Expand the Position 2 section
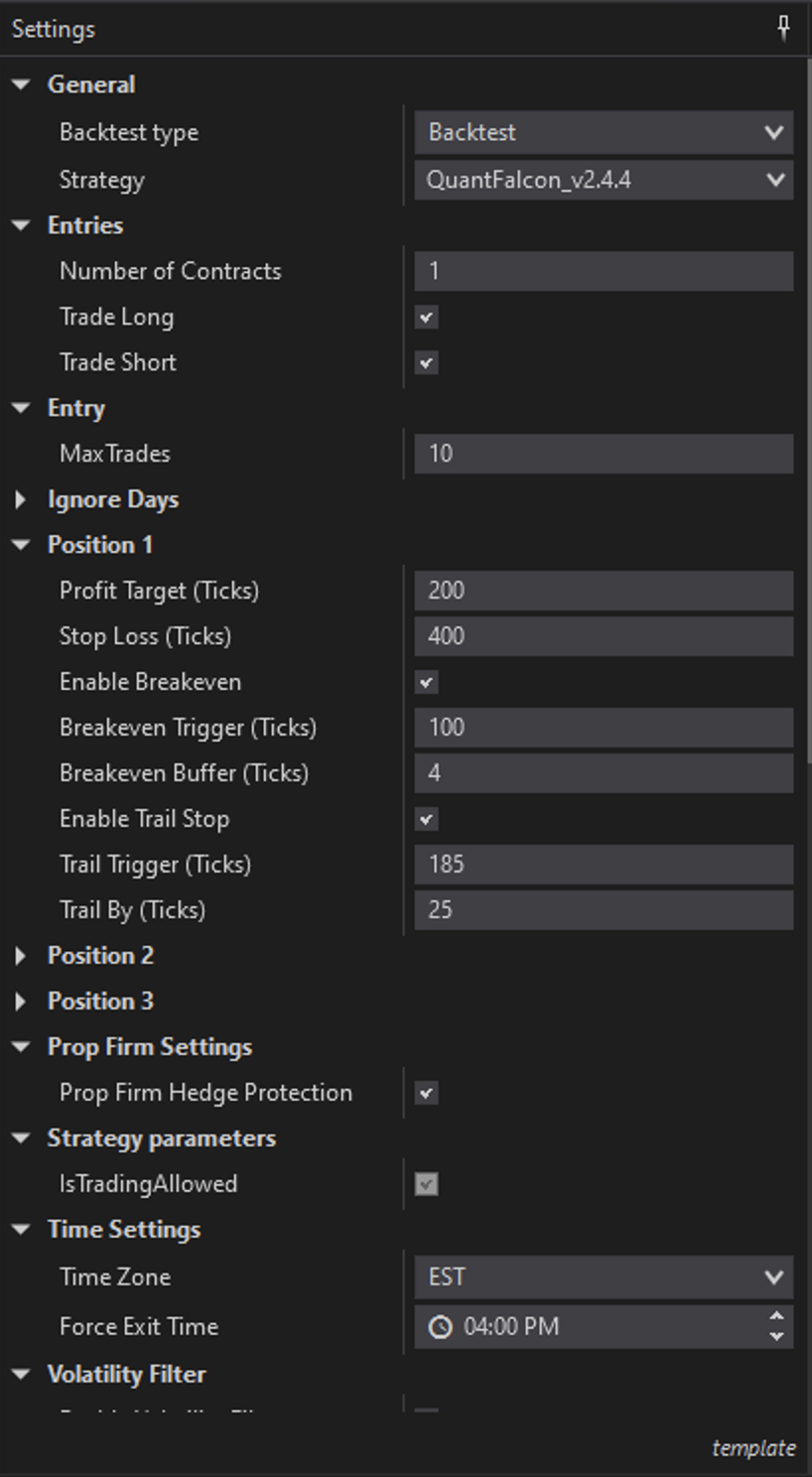The image size is (812, 1477). tap(21, 956)
